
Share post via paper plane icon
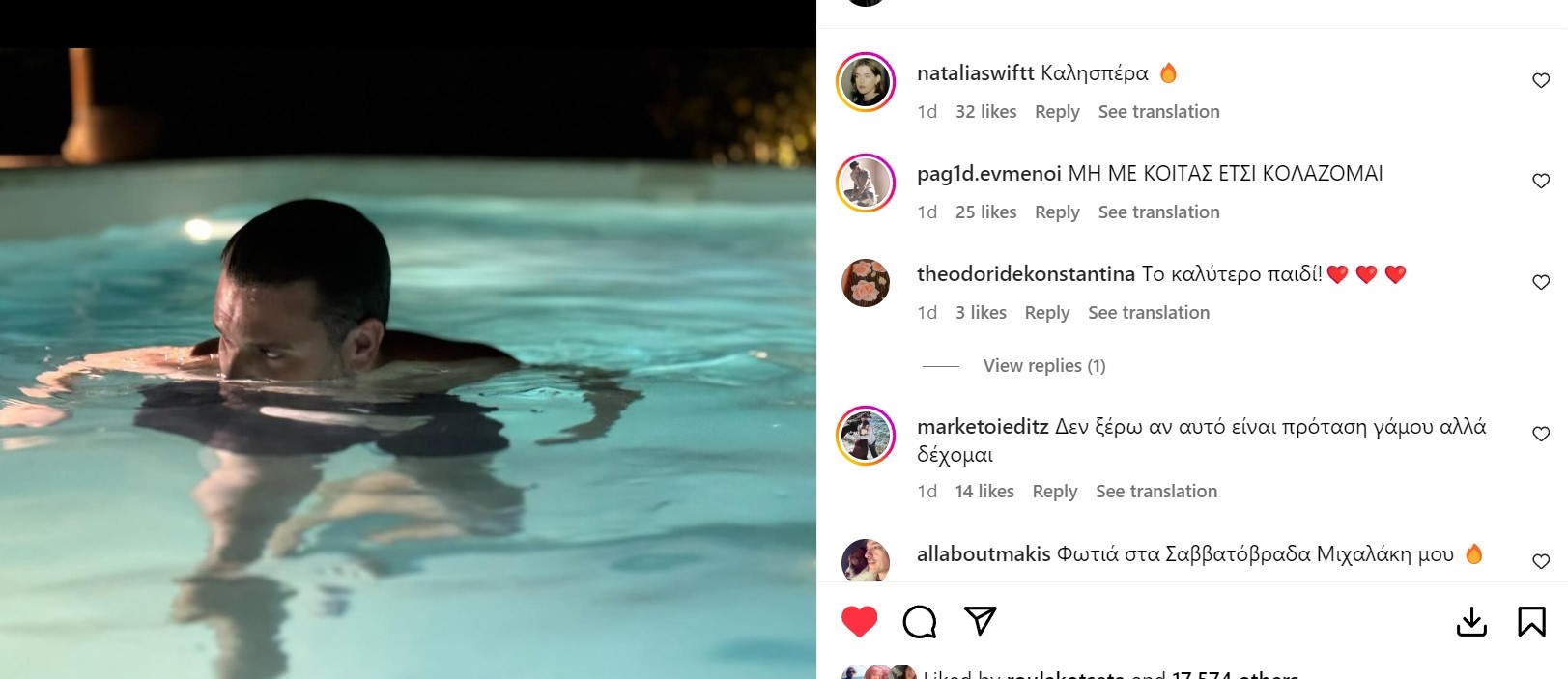pos(980,621)
